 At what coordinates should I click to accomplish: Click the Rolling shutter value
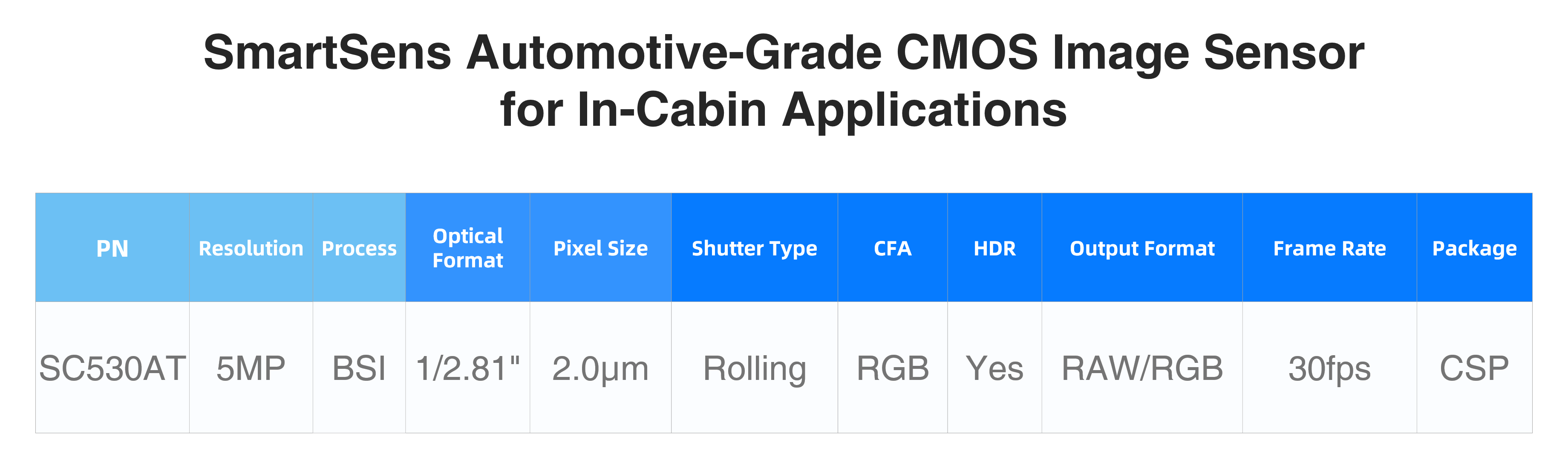754,368
